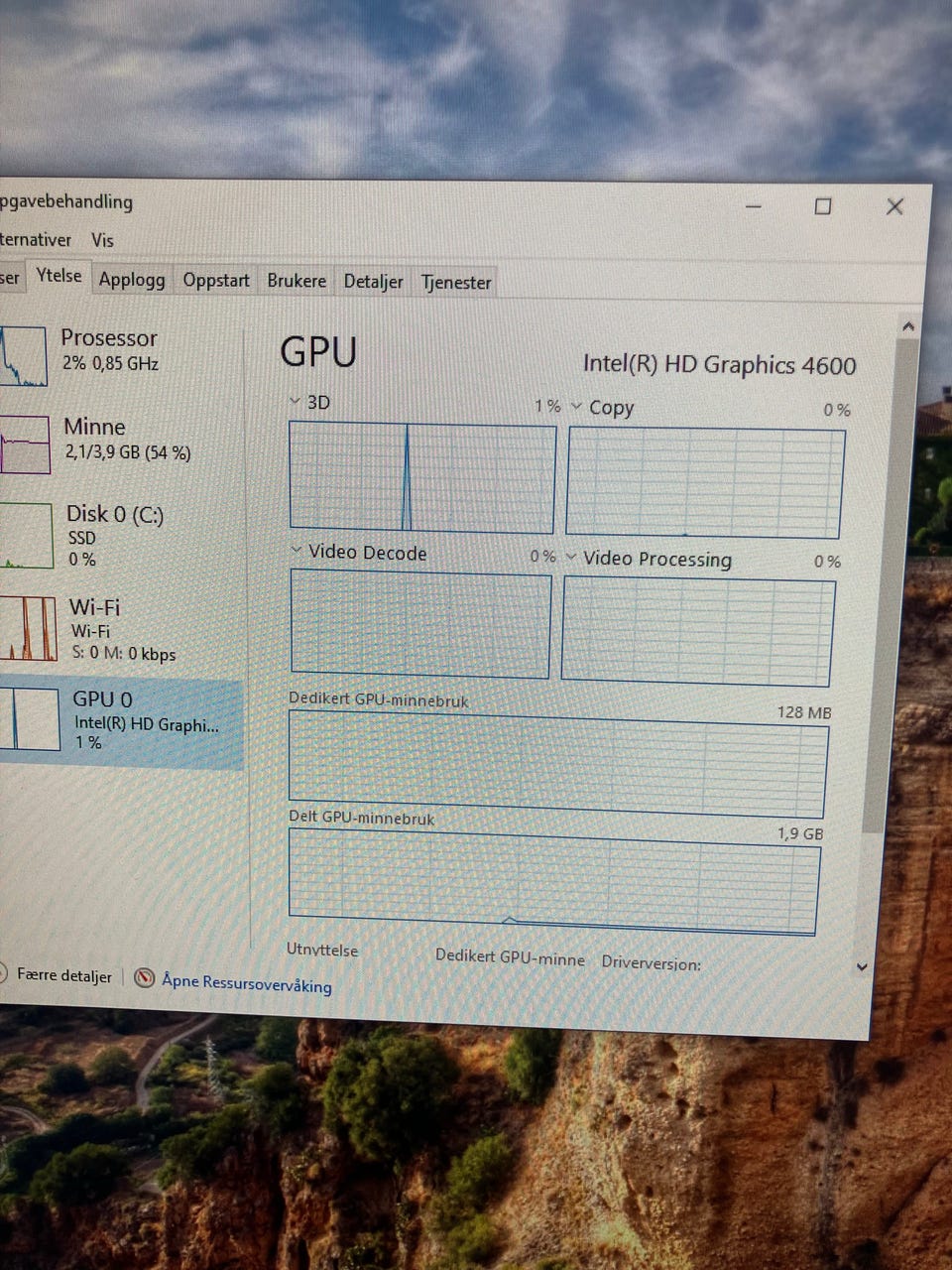Open the 3D engine dropdown
Image resolution: width=952 pixels, height=1270 pixels.
click(294, 401)
